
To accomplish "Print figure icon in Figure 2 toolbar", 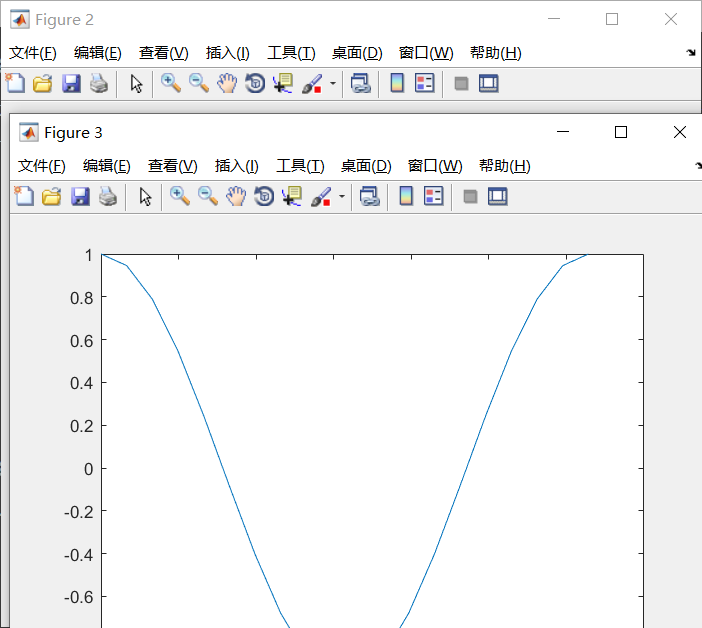I will pyautogui.click(x=99, y=84).
